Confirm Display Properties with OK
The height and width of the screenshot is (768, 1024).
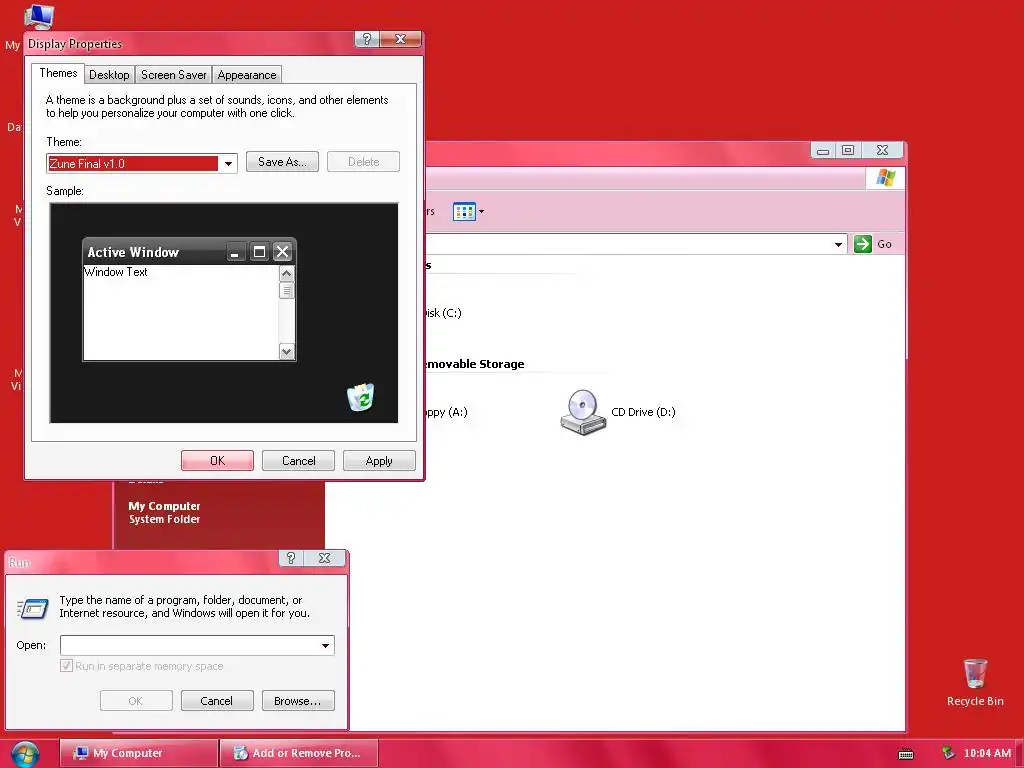tap(217, 460)
